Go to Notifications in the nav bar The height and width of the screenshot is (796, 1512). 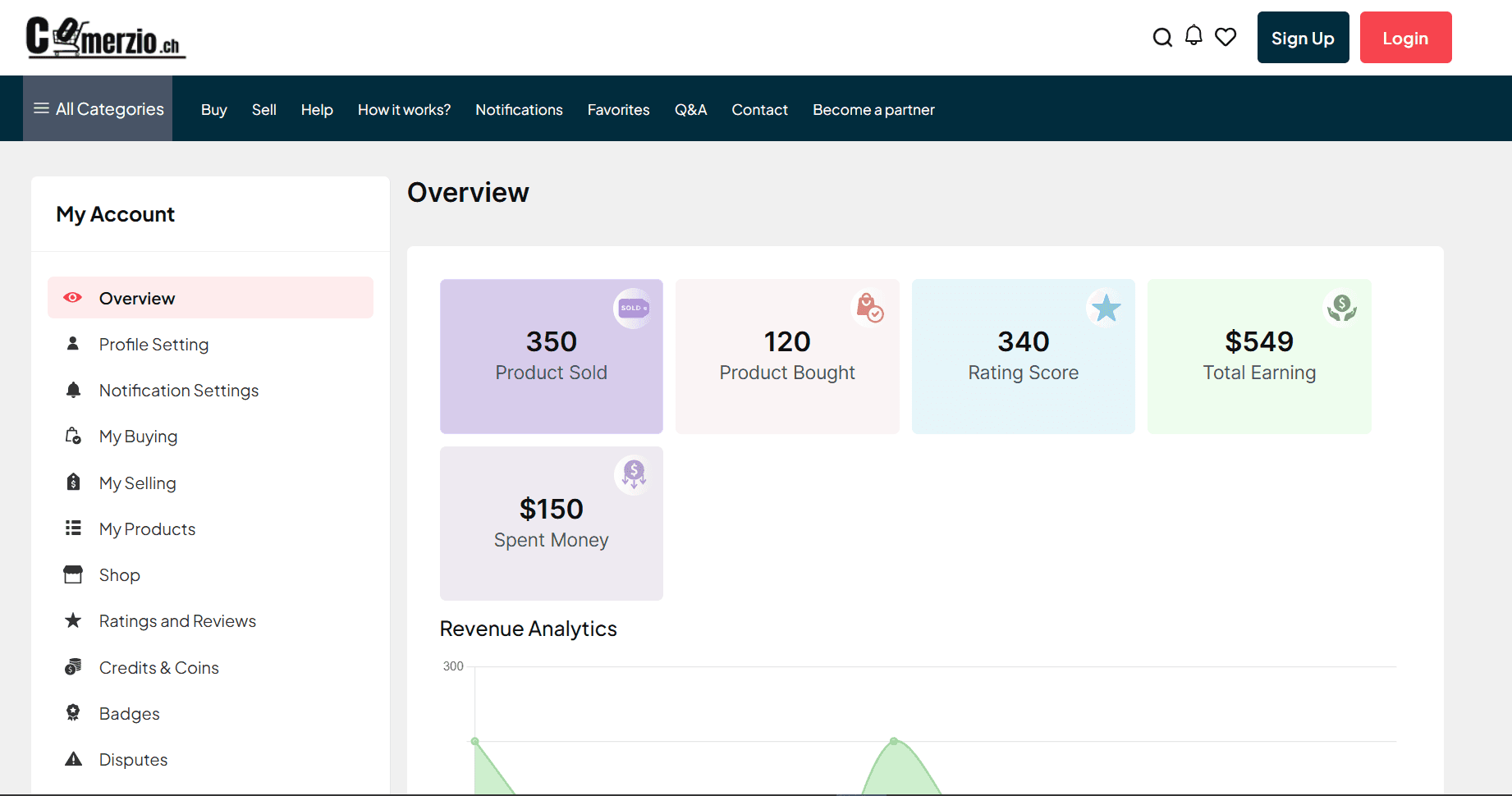pos(519,109)
